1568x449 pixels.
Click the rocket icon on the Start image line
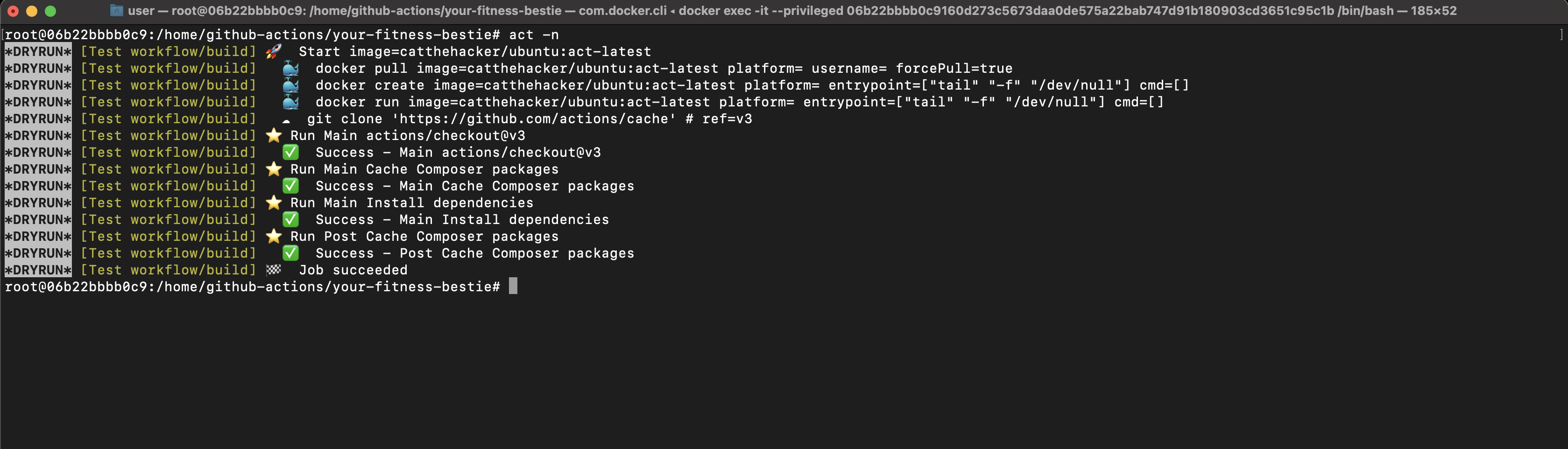(273, 51)
